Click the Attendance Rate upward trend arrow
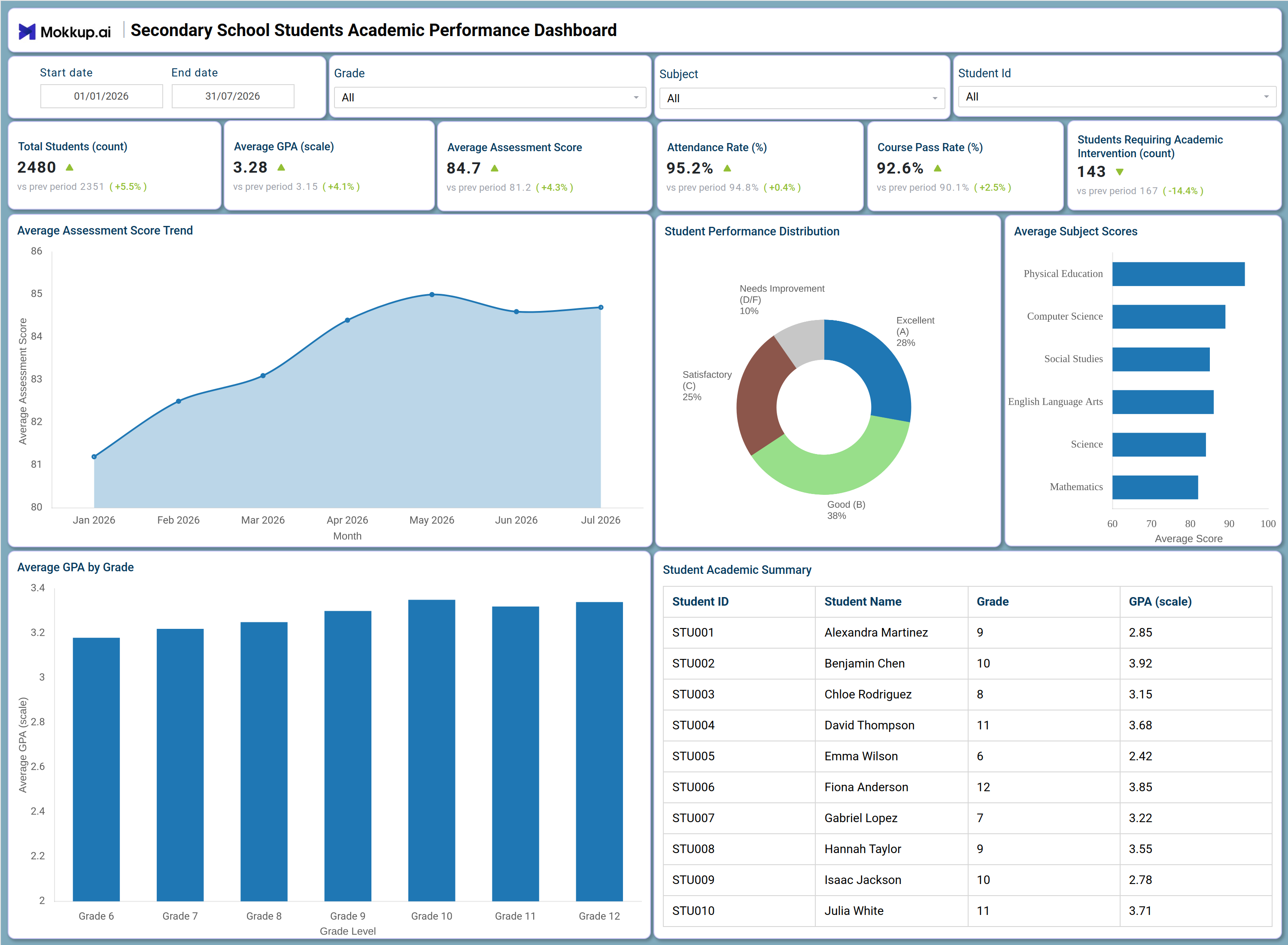Viewport: 1288px width, 945px height. (728, 168)
